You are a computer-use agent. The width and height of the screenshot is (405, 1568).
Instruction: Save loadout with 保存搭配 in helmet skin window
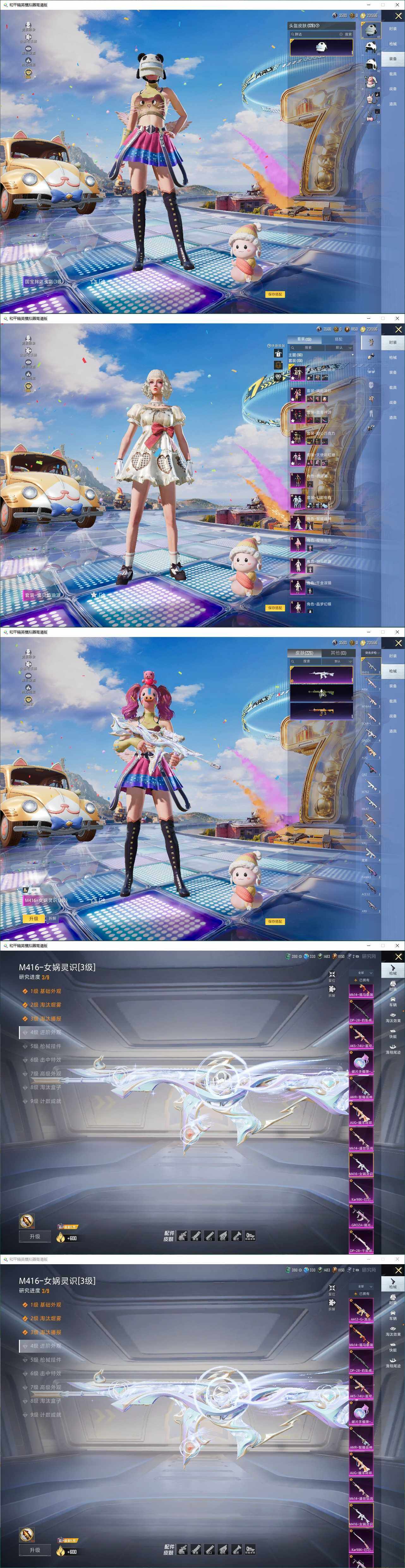(275, 294)
